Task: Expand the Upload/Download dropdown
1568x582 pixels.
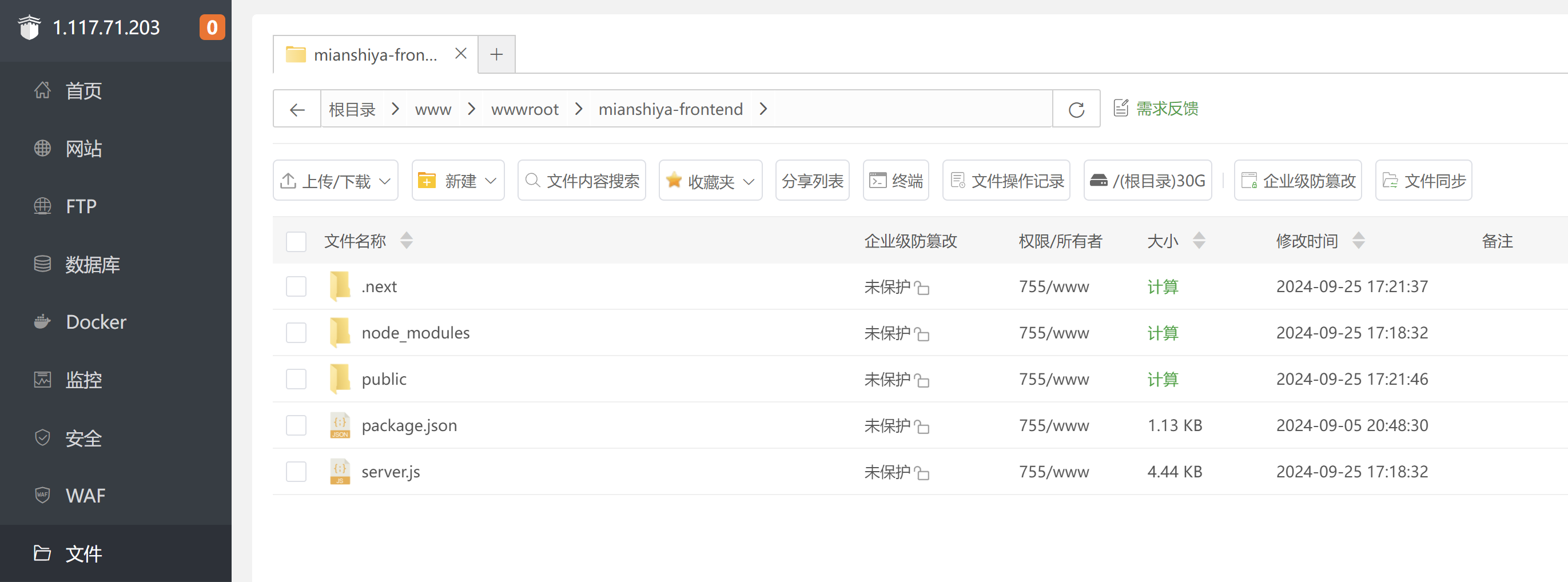Action: (336, 181)
